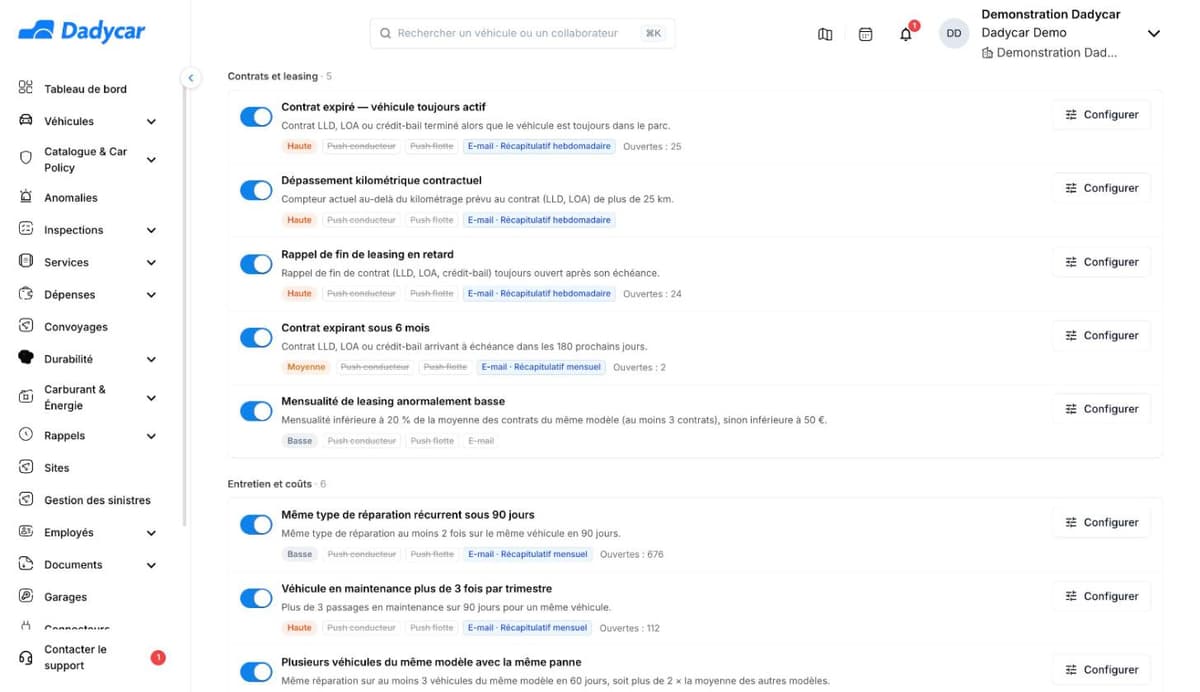Expand the Véhicules submenu chevron
This screenshot has width=1200, height=692.
coord(151,122)
